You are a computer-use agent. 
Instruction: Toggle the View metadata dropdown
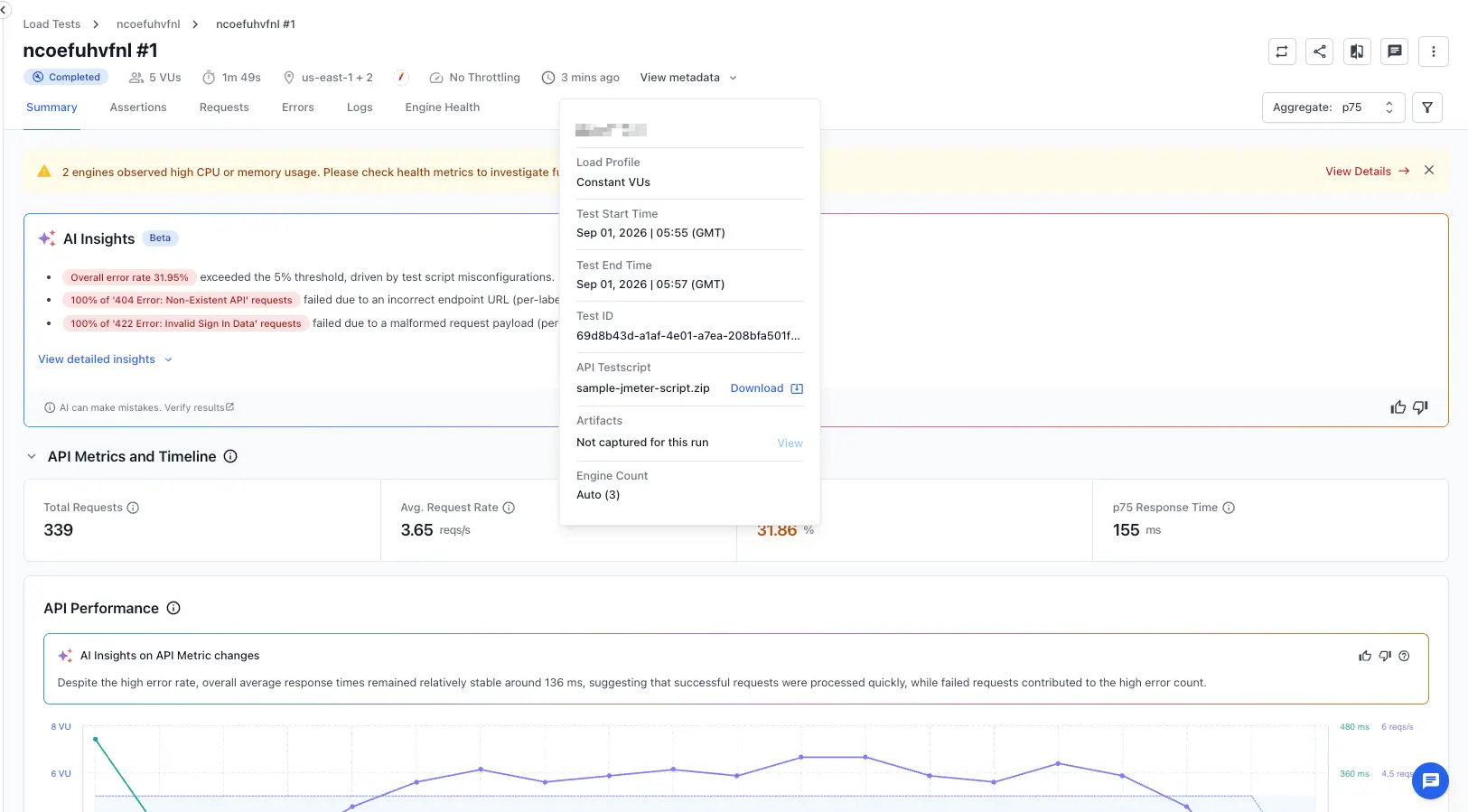[688, 78]
